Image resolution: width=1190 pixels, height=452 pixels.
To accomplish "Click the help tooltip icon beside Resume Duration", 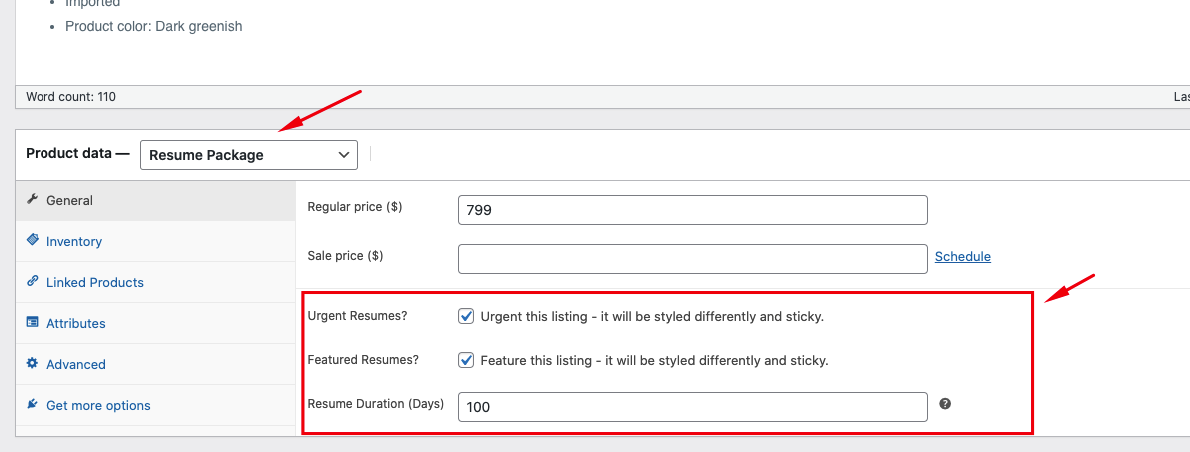I will click(x=945, y=405).
